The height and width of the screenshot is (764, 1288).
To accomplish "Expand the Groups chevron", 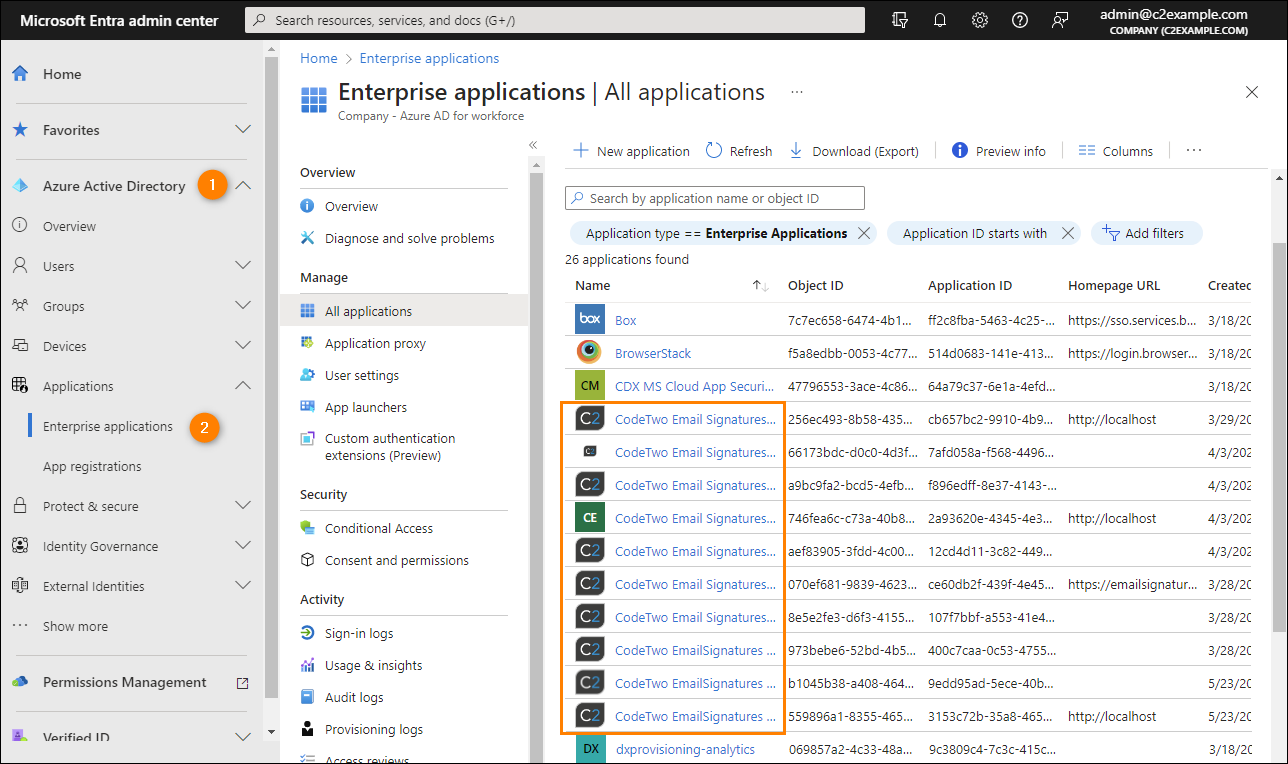I will coord(243,306).
